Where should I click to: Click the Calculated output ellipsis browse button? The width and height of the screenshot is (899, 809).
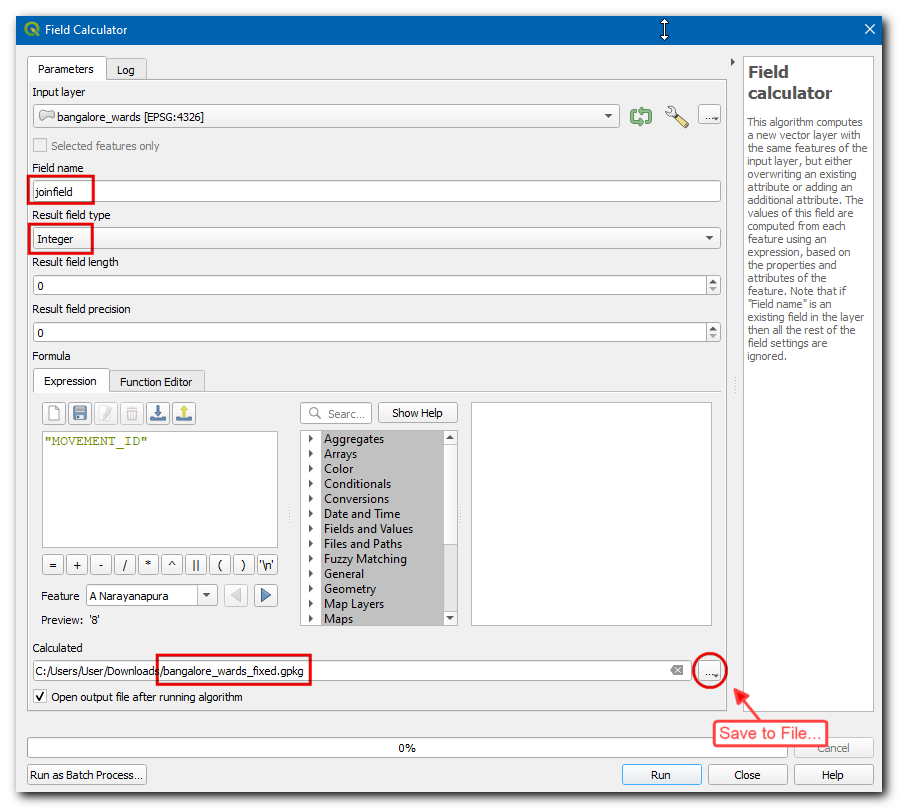coord(710,671)
